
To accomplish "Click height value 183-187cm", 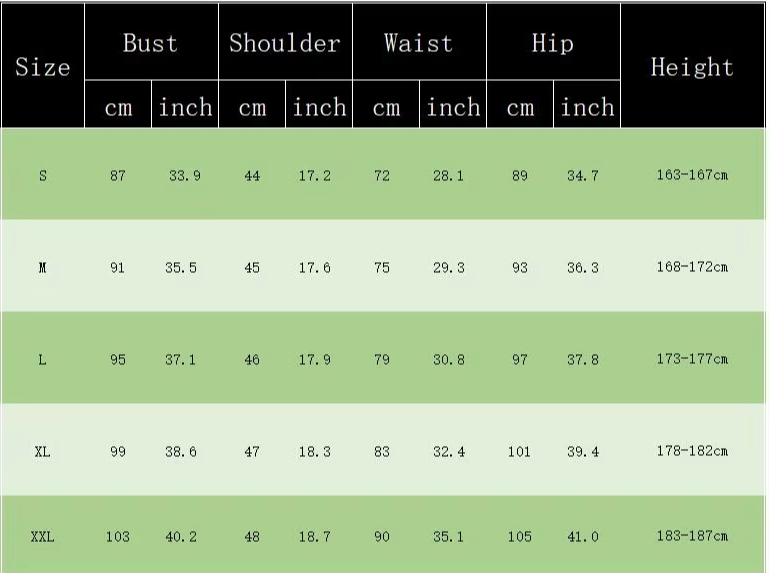I will point(692,536).
